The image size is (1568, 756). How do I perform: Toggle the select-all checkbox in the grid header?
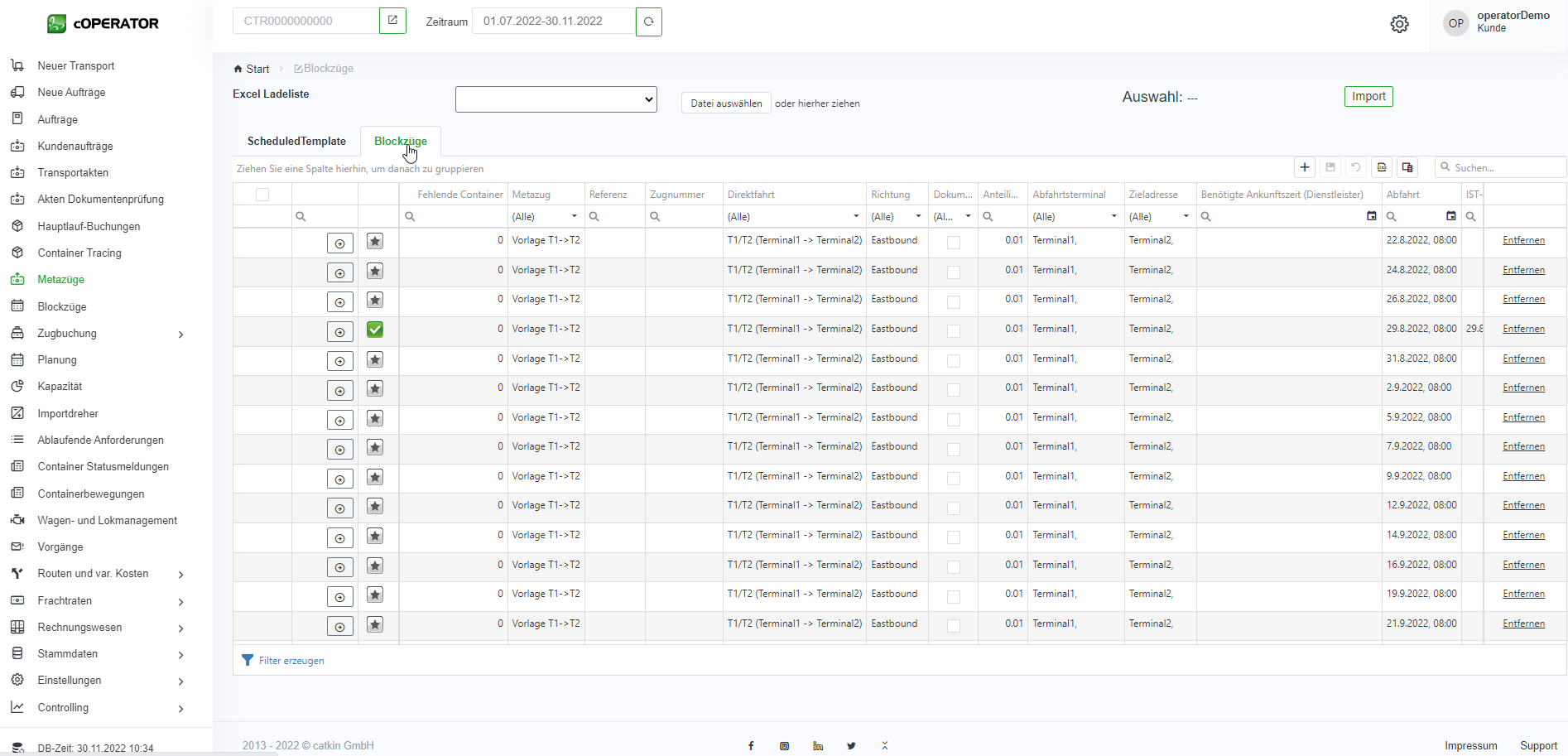tap(262, 195)
